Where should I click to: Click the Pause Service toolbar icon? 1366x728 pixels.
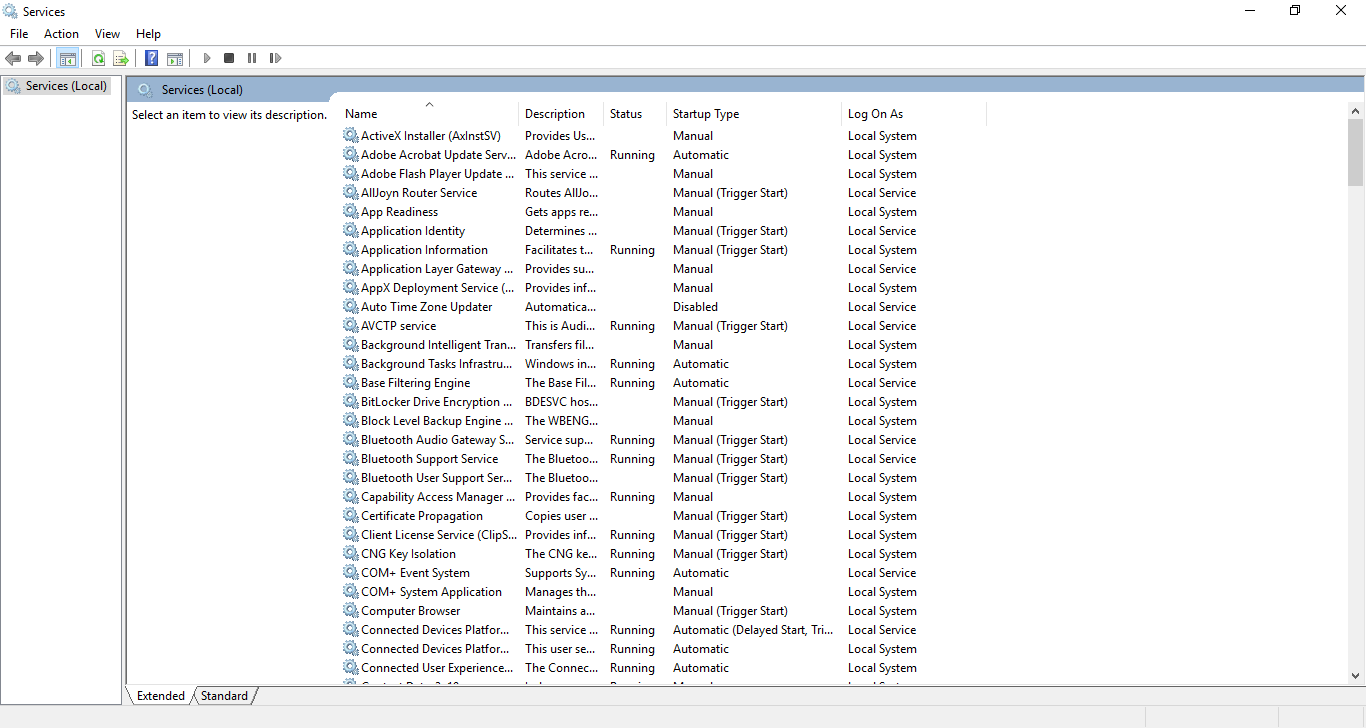point(252,59)
